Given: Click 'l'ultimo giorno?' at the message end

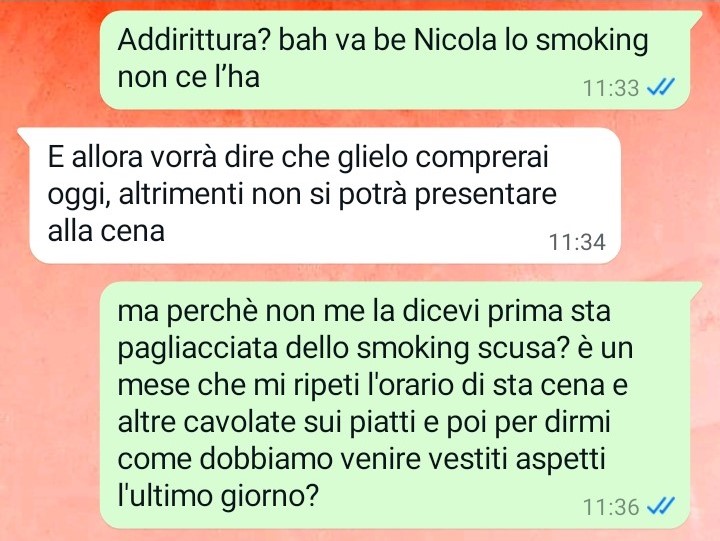Looking at the screenshot, I should point(218,497).
